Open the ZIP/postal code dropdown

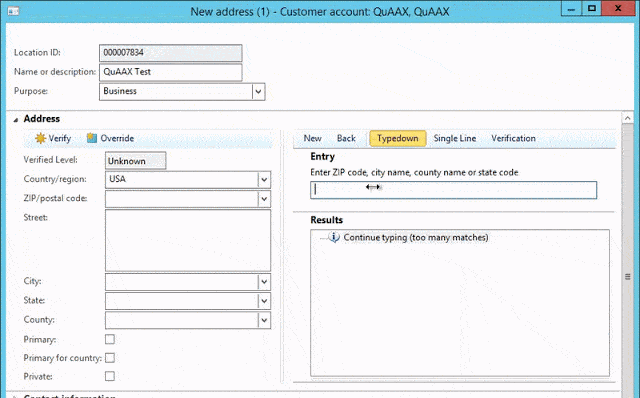(x=264, y=199)
